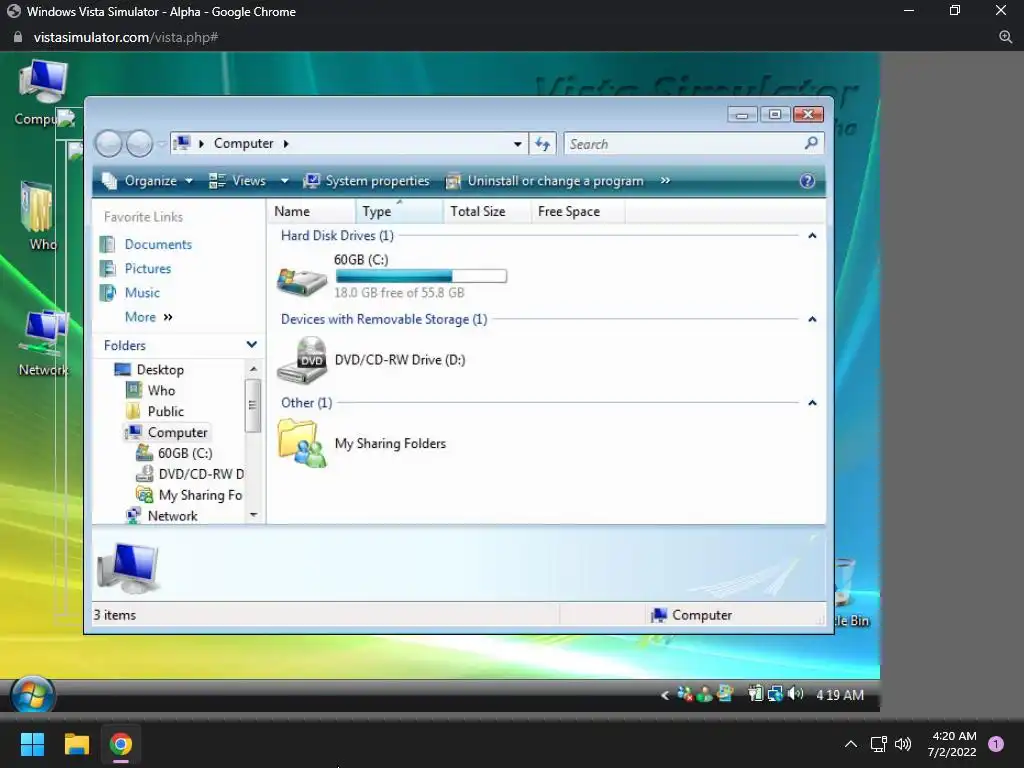Sort by the Total Size column header

(x=487, y=212)
